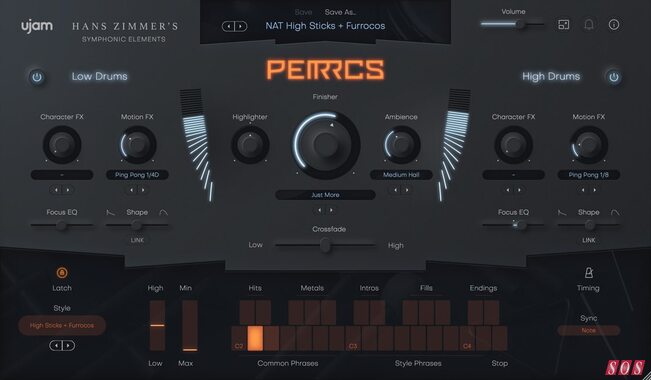Open the Ping Pong 1/8 dropdown
651x380 pixels.
589,175
